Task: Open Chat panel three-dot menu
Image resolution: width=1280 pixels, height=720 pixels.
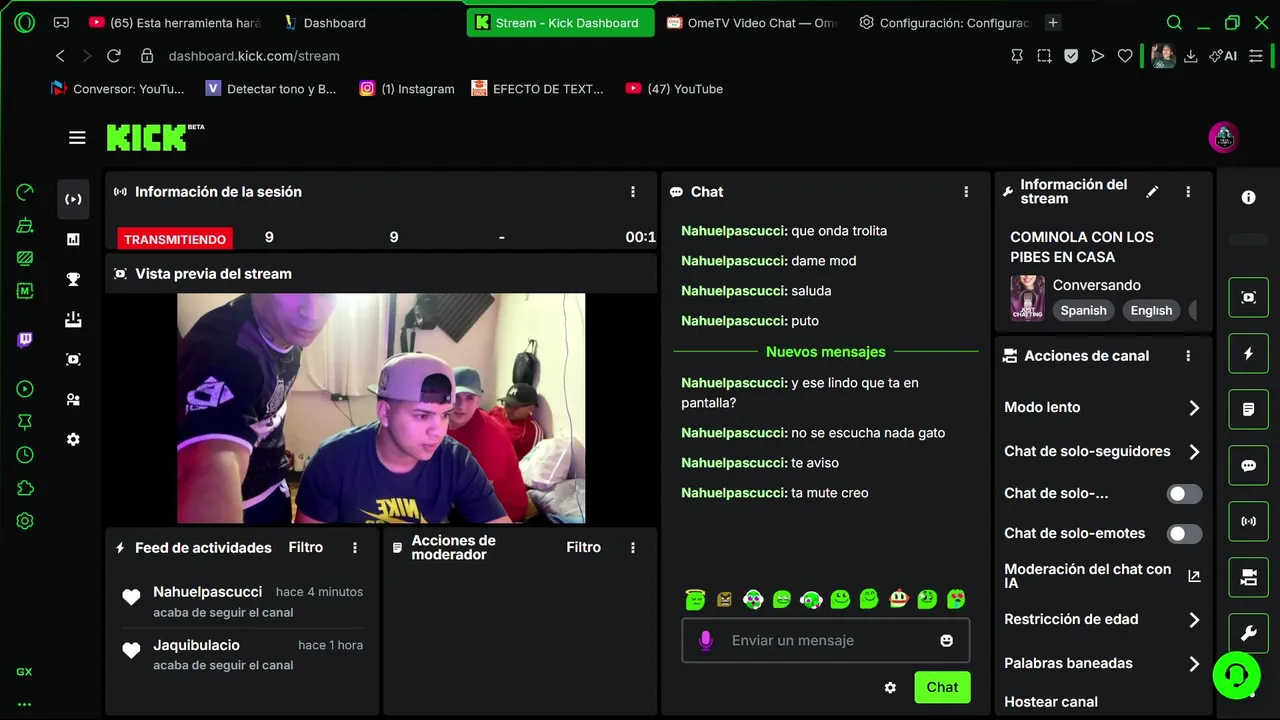Action: (966, 192)
